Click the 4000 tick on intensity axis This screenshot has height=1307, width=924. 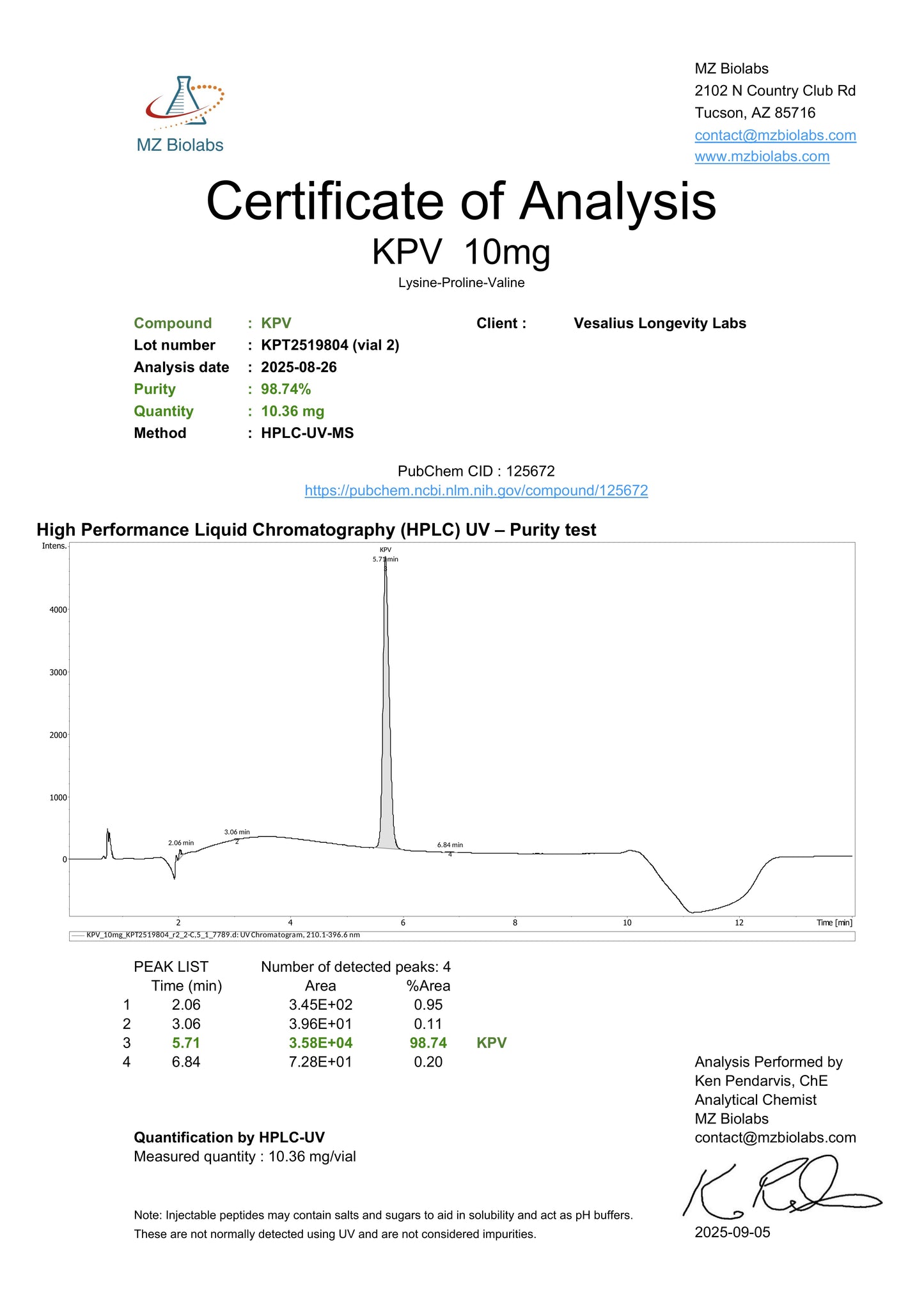pyautogui.click(x=58, y=610)
